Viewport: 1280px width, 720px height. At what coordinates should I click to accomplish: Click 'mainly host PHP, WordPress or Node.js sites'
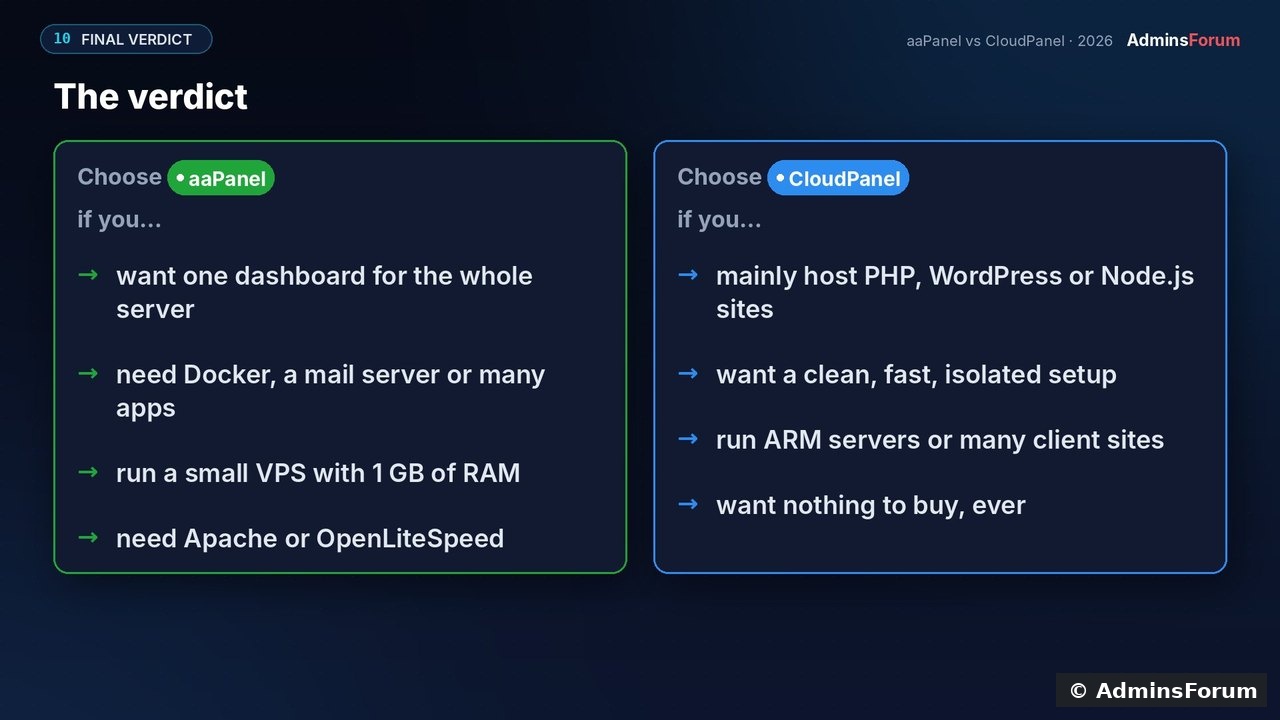(955, 292)
